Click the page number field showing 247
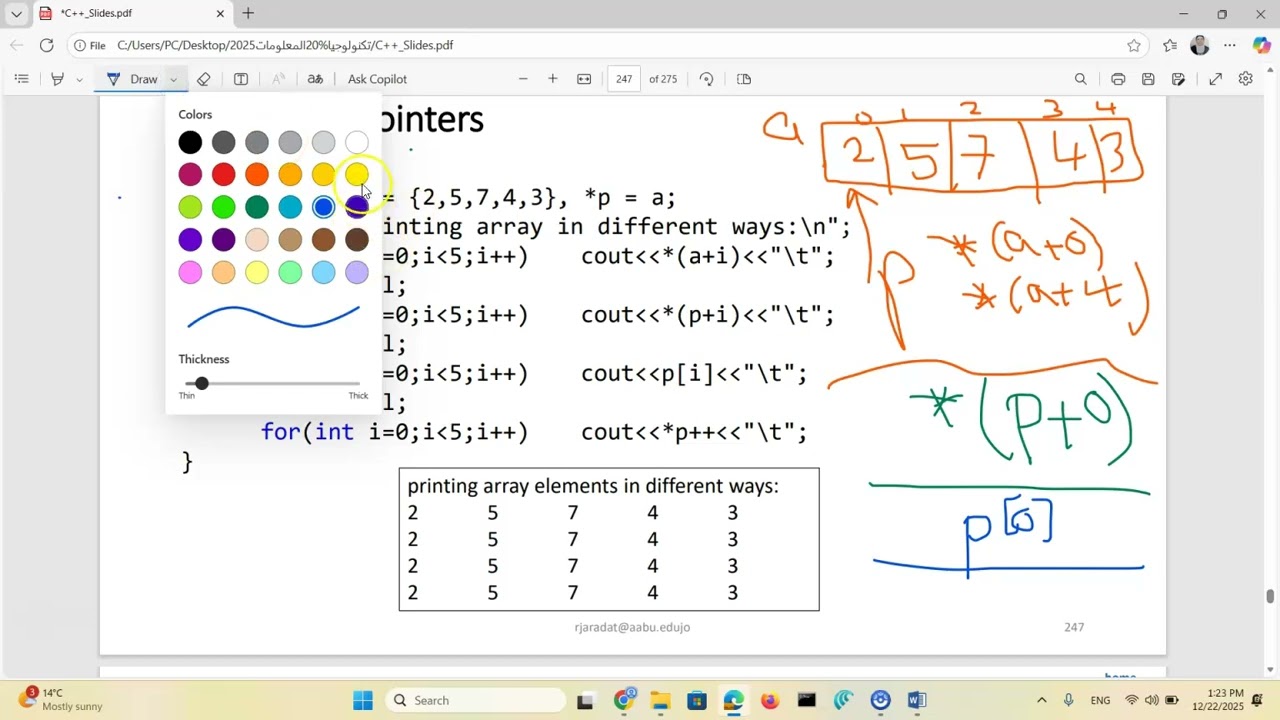This screenshot has height=720, width=1280. pos(624,79)
